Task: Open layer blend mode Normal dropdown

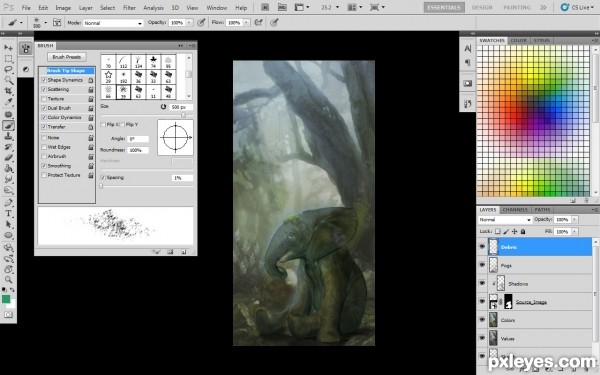Action: coord(505,220)
